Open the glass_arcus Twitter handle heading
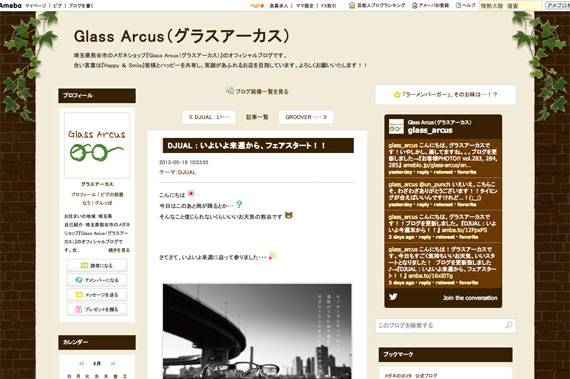The width and height of the screenshot is (570, 379). click(x=430, y=130)
